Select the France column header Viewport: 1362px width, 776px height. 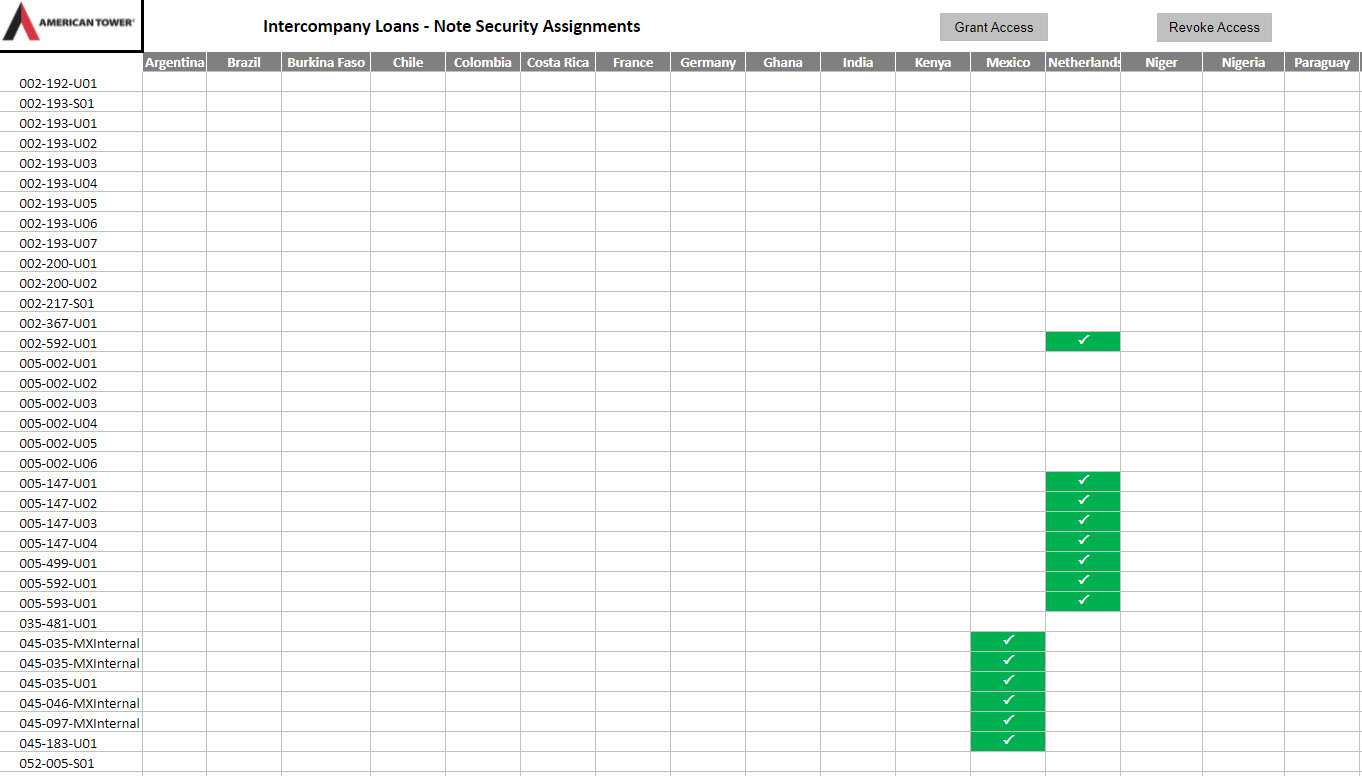coord(633,62)
